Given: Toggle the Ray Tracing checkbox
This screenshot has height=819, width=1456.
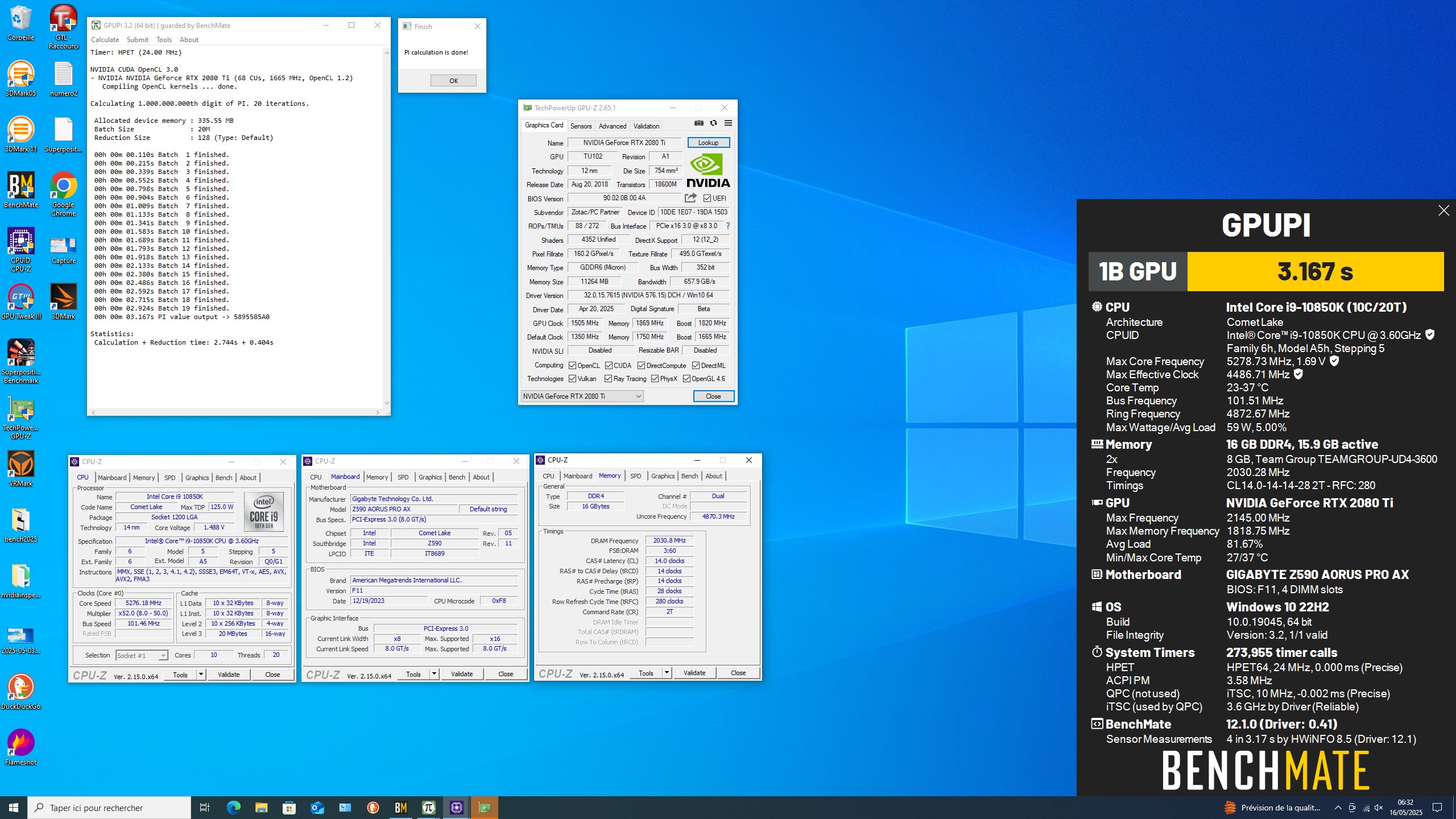Looking at the screenshot, I should click(x=609, y=379).
